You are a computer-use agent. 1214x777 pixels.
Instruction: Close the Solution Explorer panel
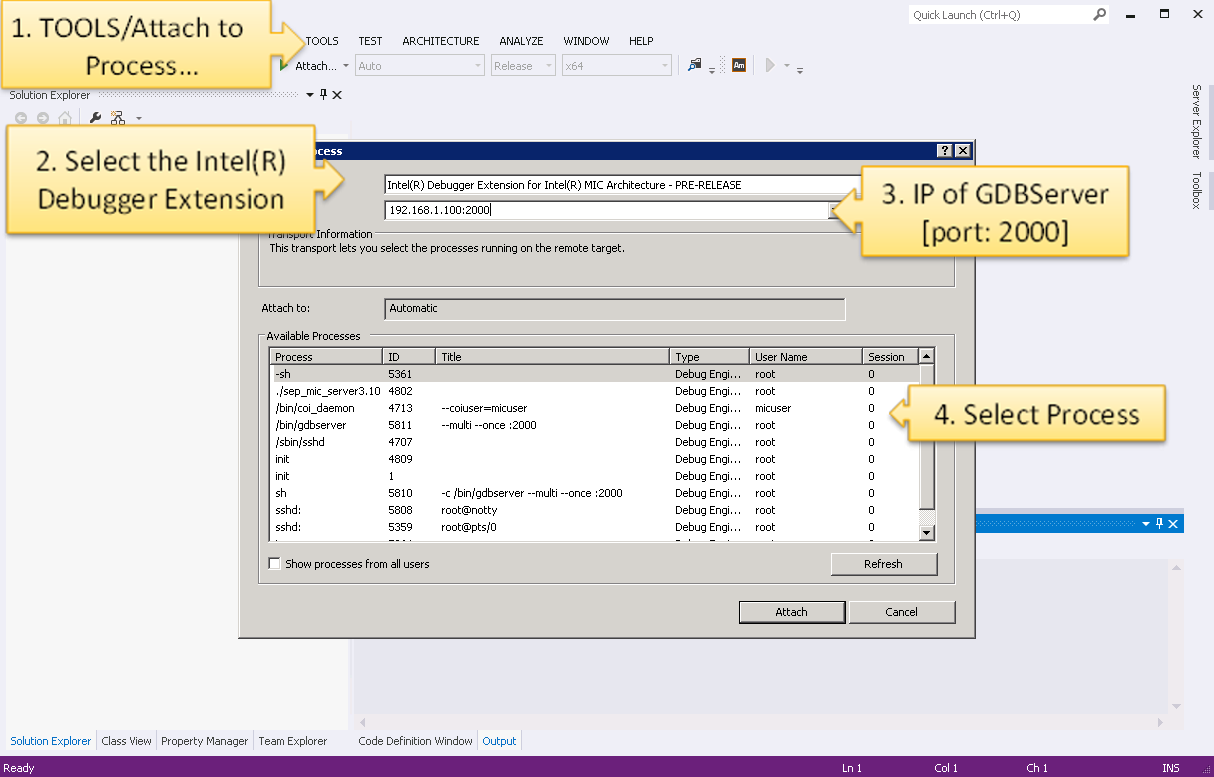pos(337,95)
